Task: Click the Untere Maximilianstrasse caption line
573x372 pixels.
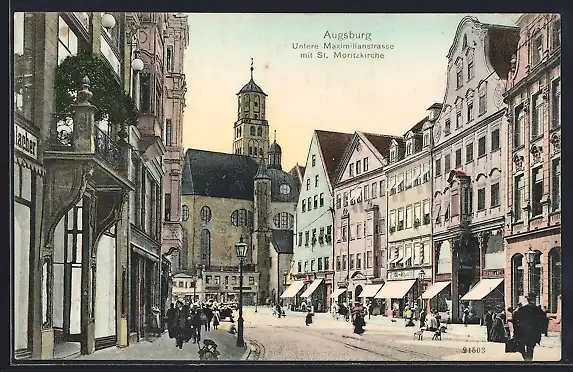Action: [343, 46]
